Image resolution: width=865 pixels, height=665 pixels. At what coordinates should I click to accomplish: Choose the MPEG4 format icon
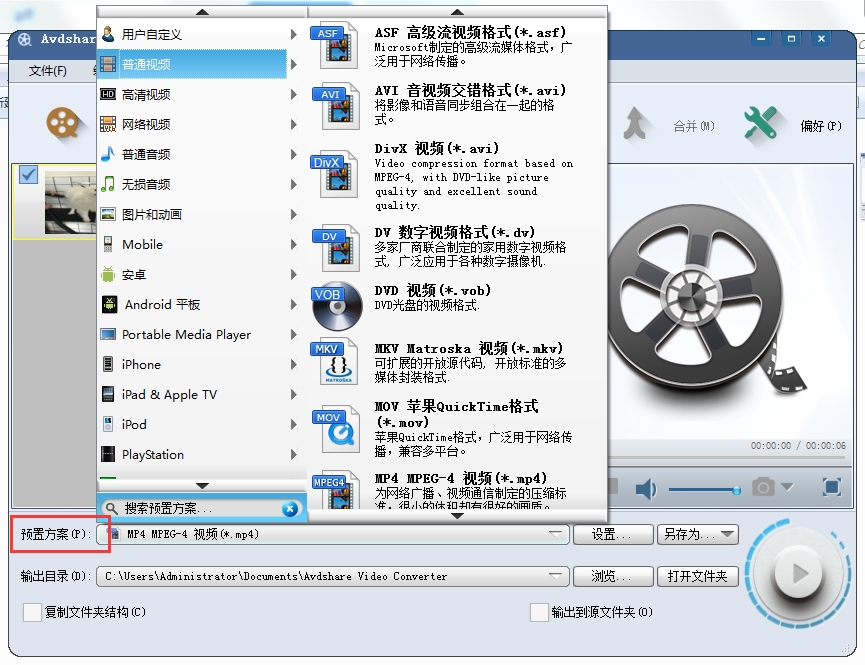pyautogui.click(x=336, y=490)
